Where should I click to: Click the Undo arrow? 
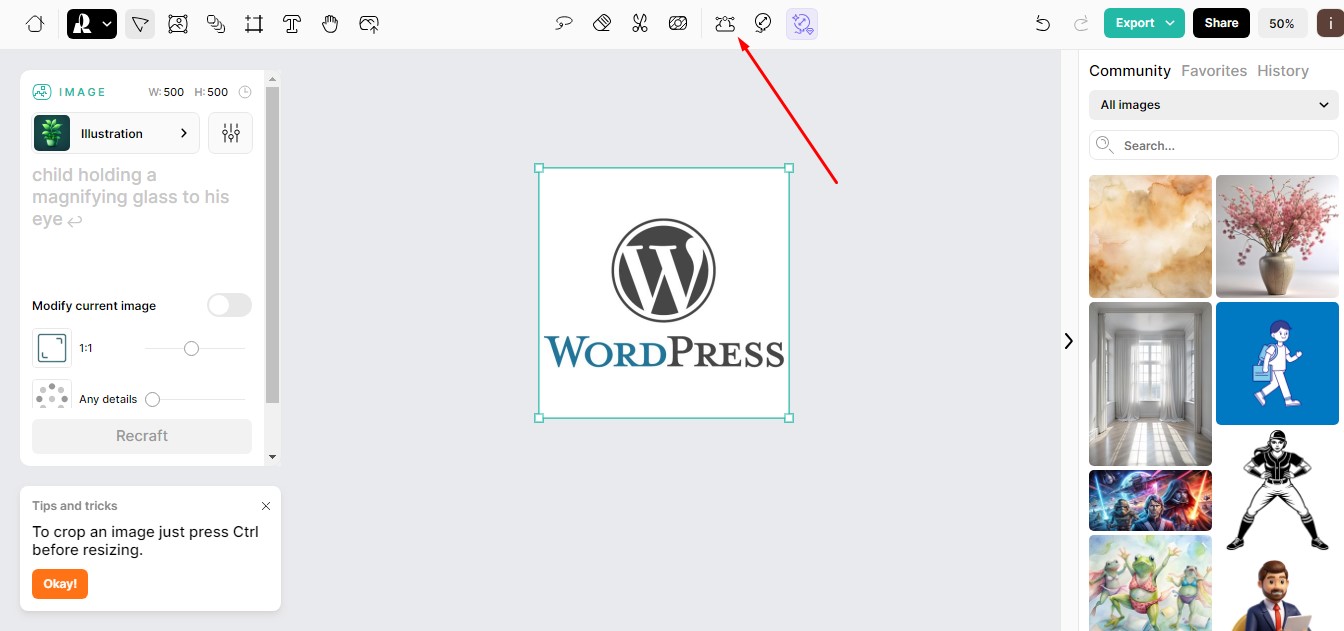click(1042, 22)
